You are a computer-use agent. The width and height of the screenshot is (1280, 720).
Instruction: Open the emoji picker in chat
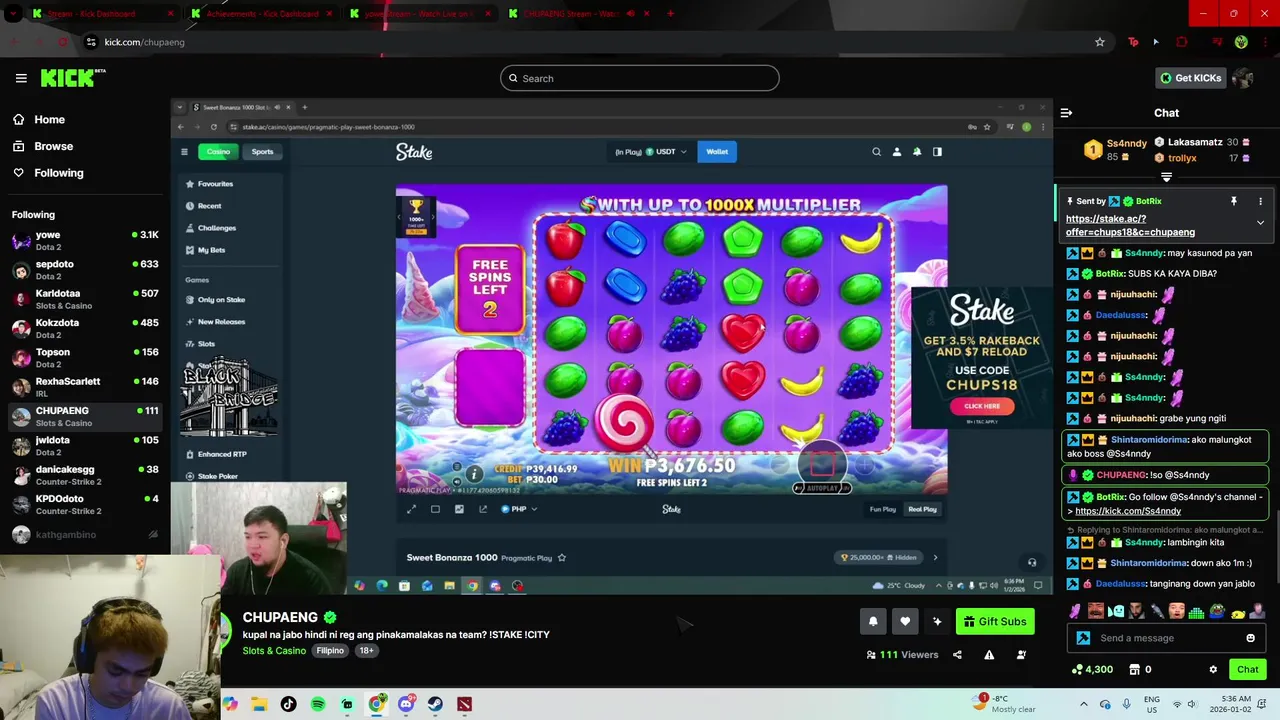(1250, 638)
